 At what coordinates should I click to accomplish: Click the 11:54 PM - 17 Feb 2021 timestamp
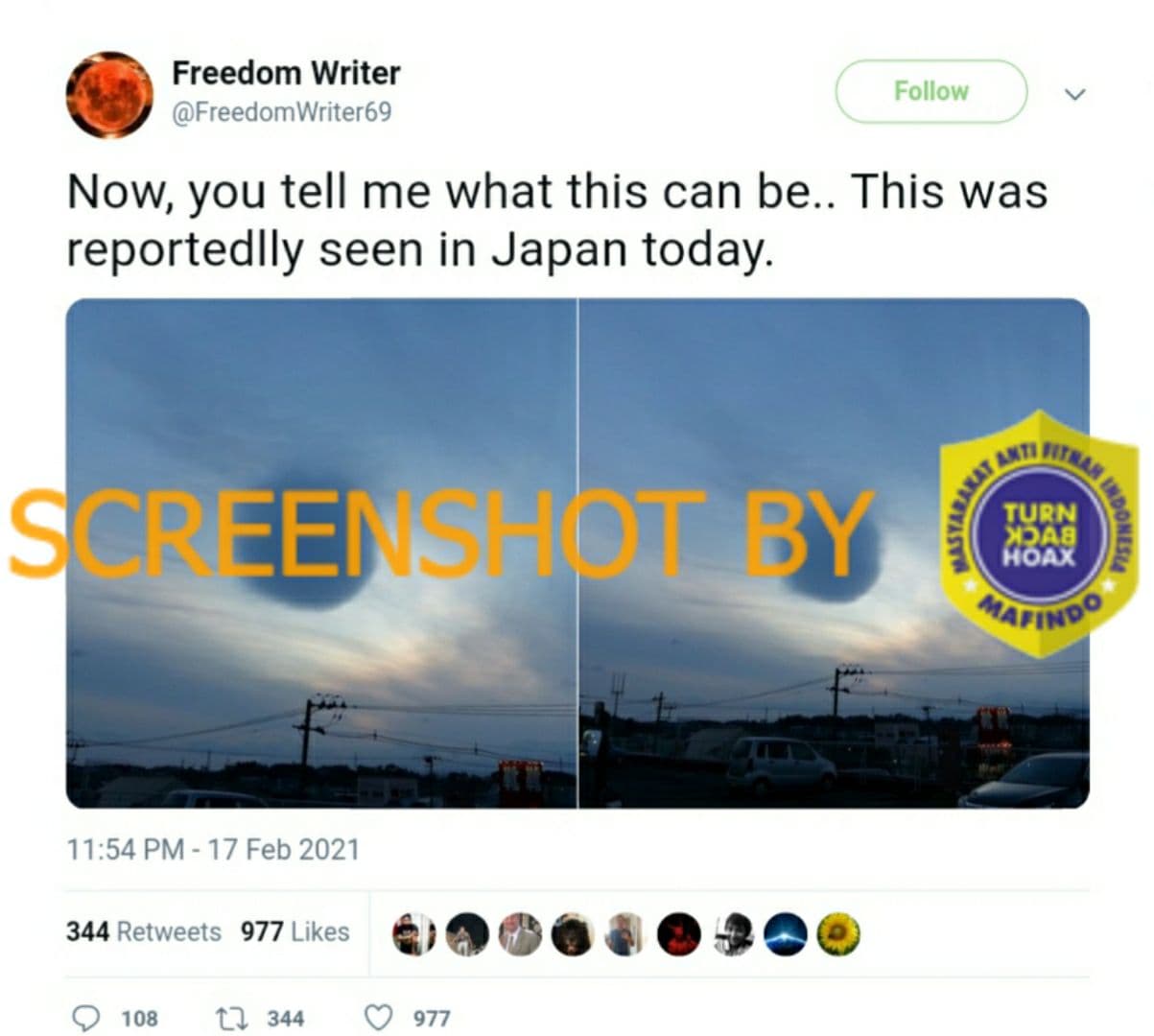click(x=213, y=850)
